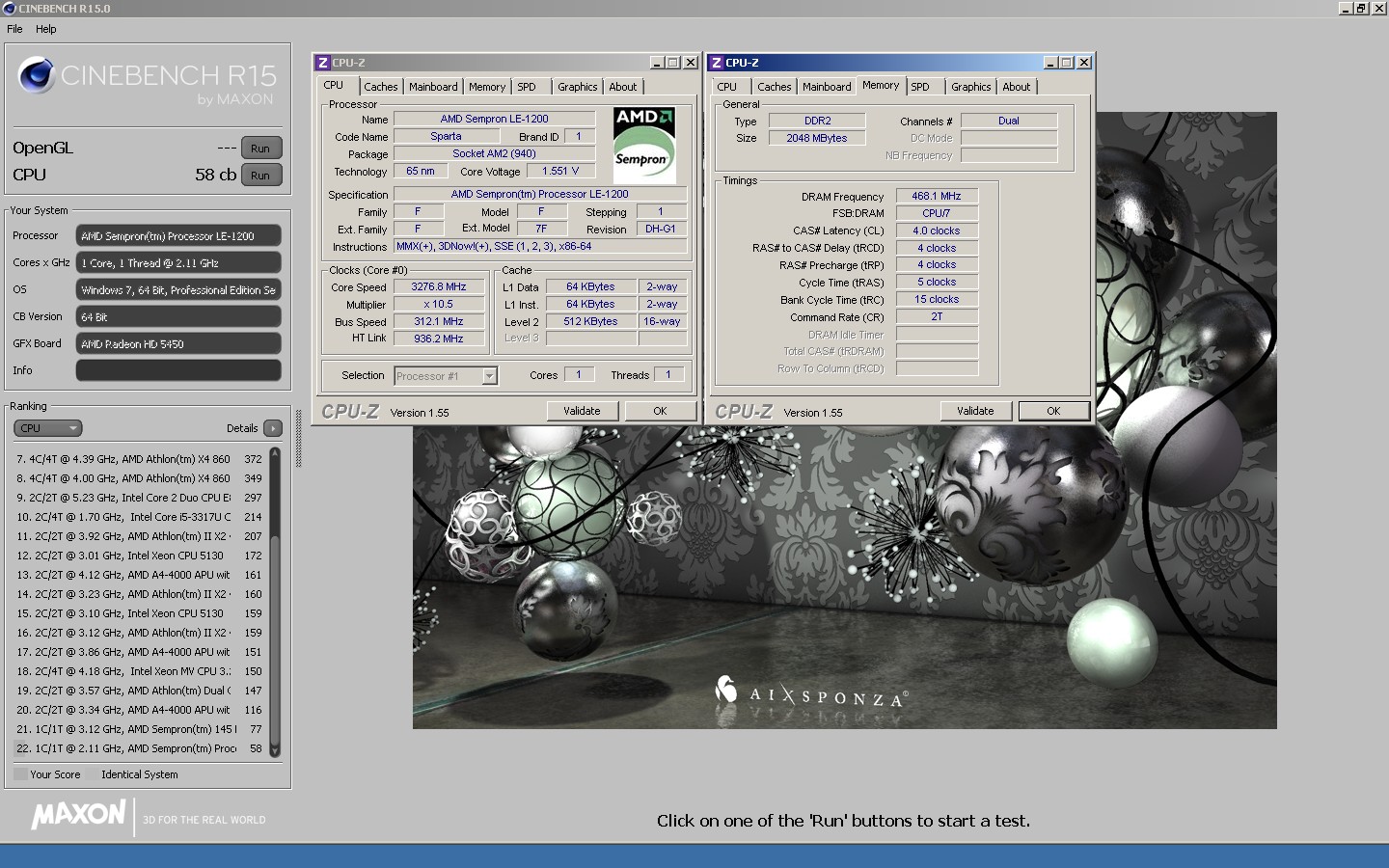Click the MAXON logo at bottom left
Screen dimensions: 1389x868
78,815
